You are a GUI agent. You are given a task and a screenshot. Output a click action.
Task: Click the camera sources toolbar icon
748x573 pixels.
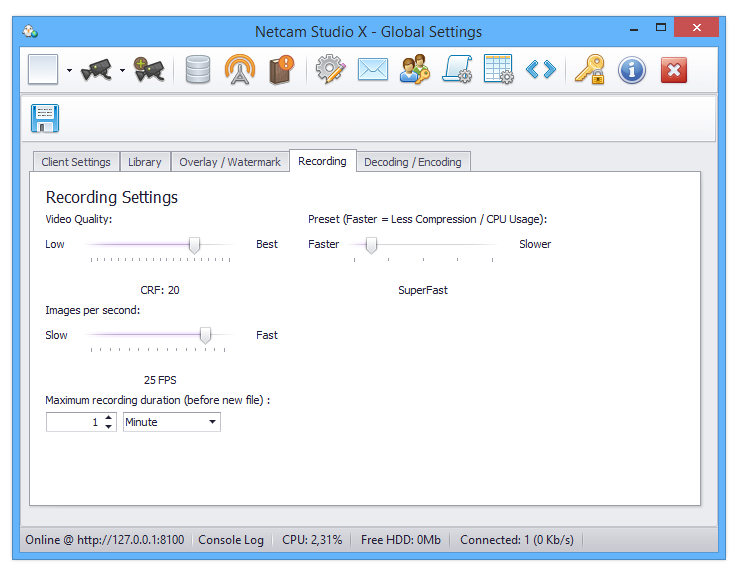point(96,70)
